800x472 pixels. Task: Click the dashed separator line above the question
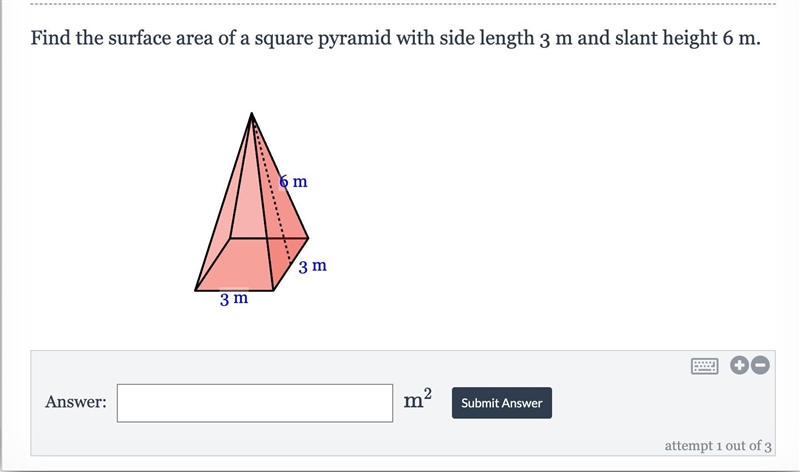click(403, 4)
